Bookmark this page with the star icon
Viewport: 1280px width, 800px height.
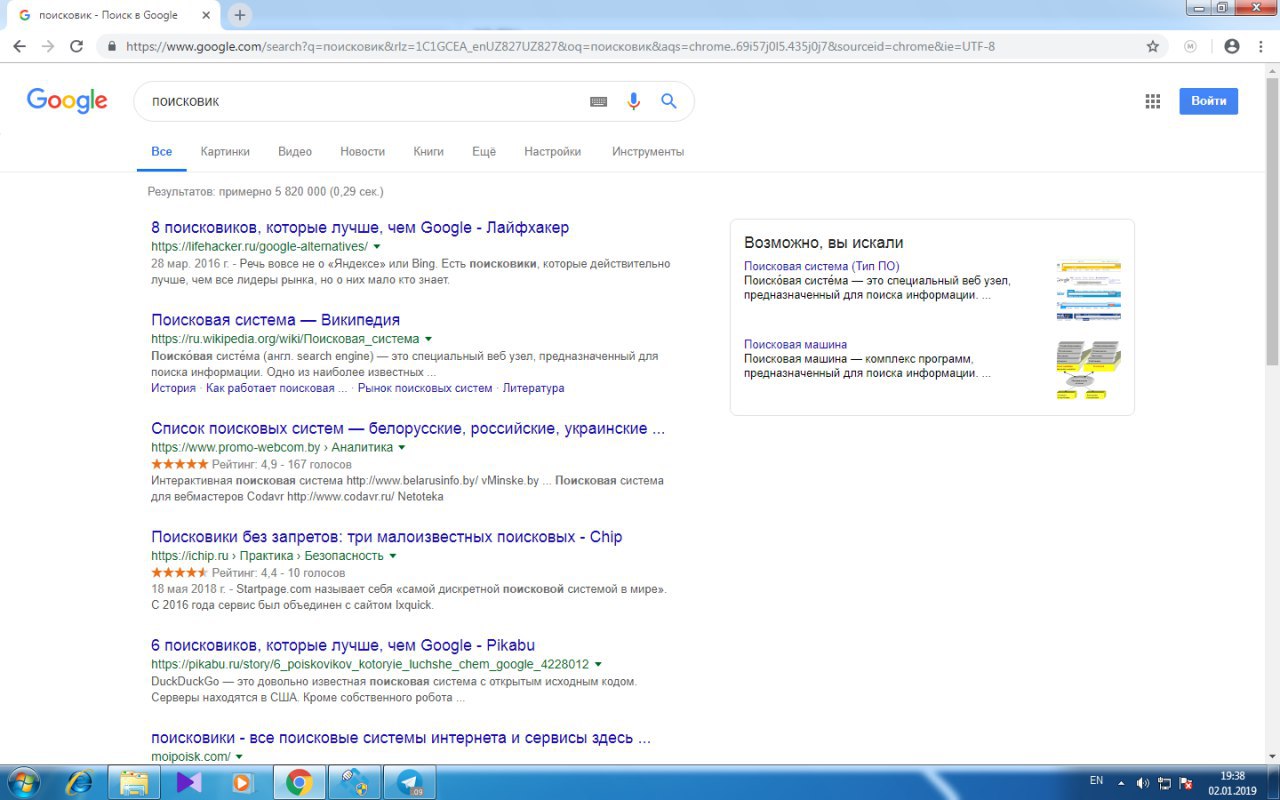1153,46
